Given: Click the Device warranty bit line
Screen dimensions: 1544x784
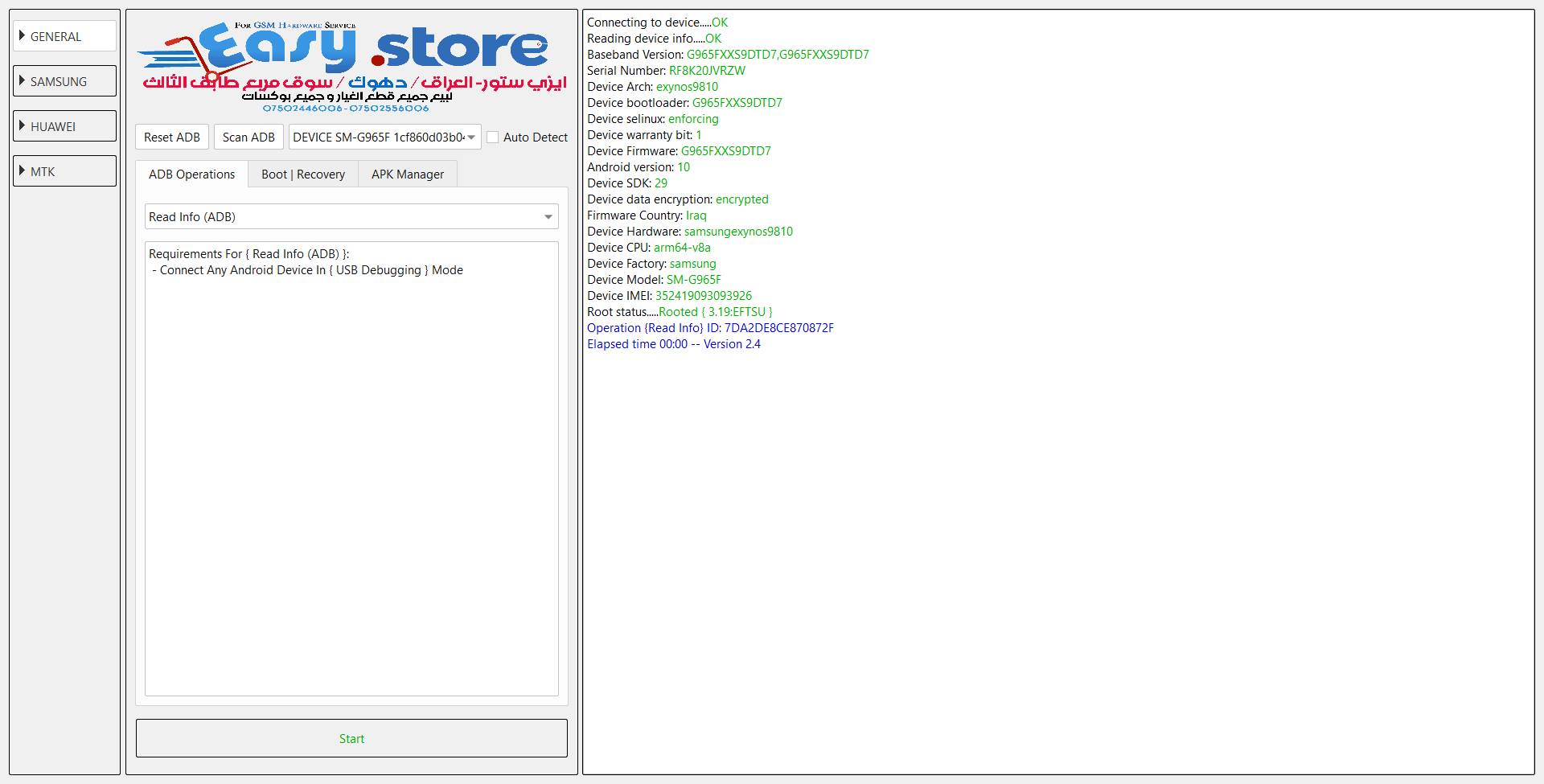Looking at the screenshot, I should tap(644, 135).
